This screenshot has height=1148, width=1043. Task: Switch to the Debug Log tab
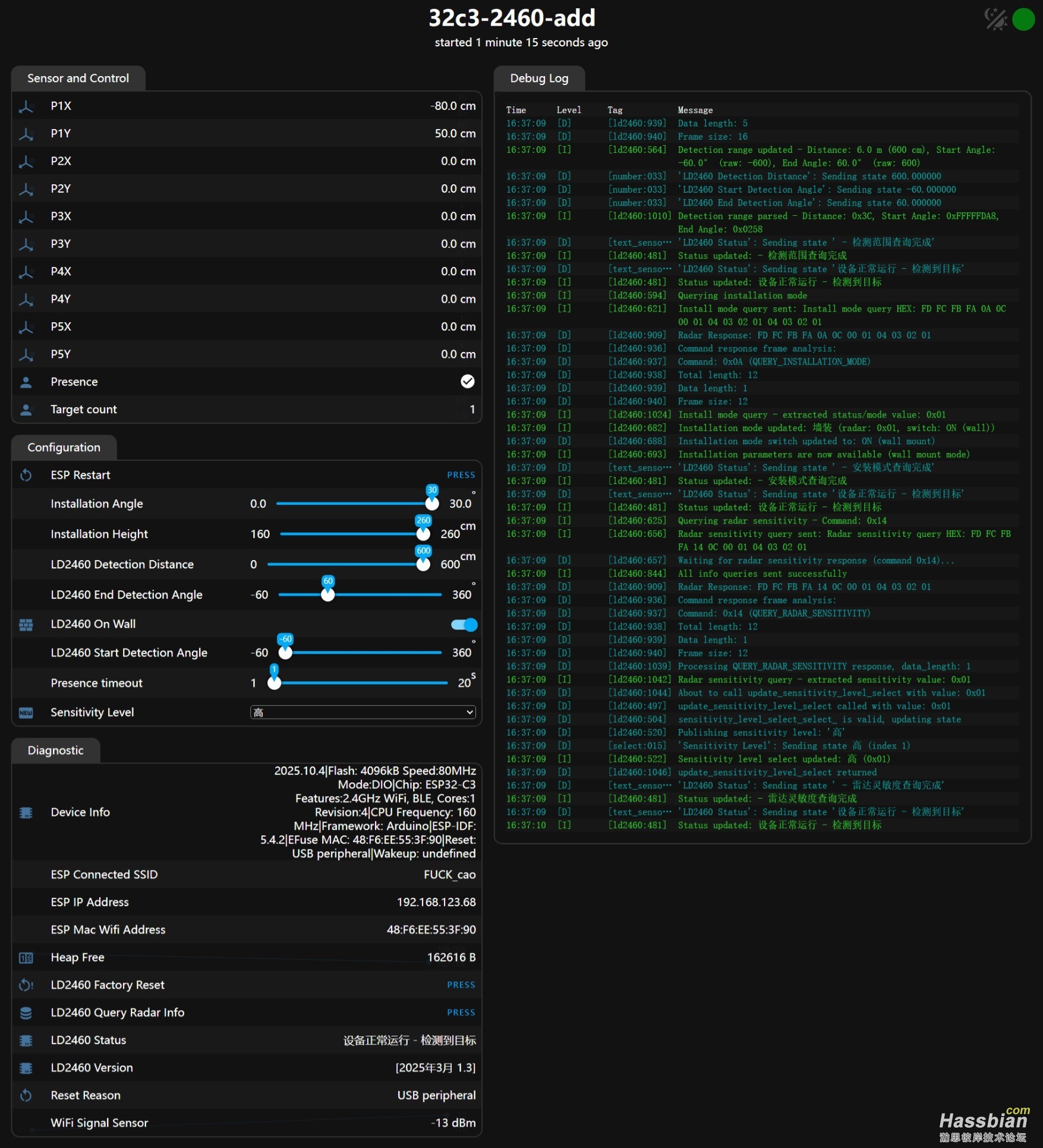coord(539,78)
